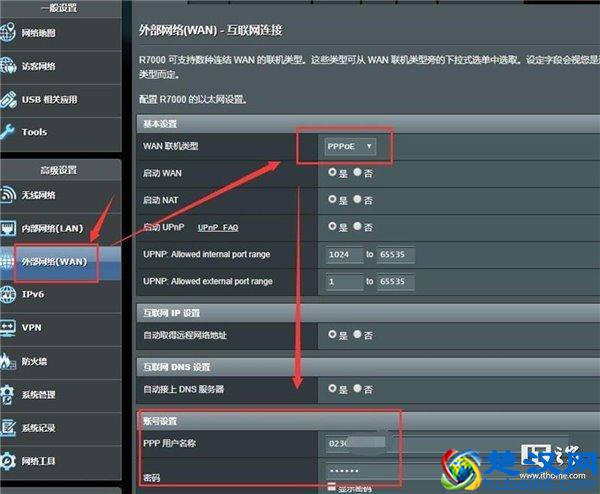Image resolution: width=600 pixels, height=494 pixels.
Task: Select 否 for 自动取得远程网络地址
Action: (x=357, y=334)
